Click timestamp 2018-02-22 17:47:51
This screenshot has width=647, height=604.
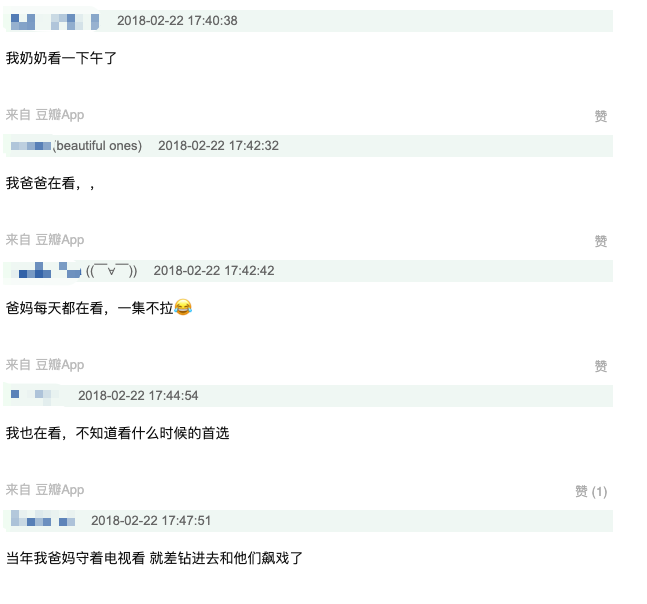coord(151,521)
